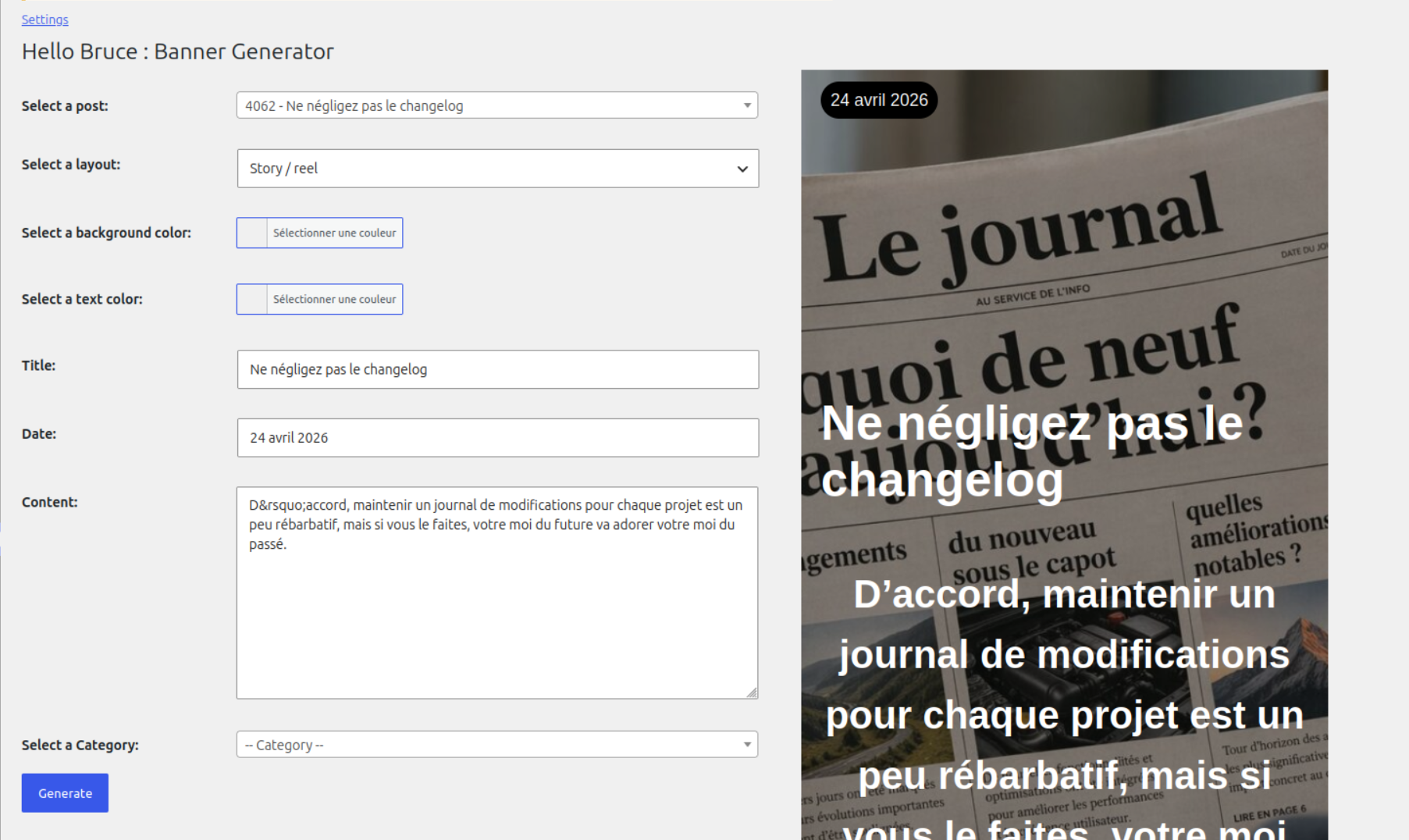This screenshot has width=1409, height=840.
Task: Click the 'Select a background color:' label
Action: (106, 233)
